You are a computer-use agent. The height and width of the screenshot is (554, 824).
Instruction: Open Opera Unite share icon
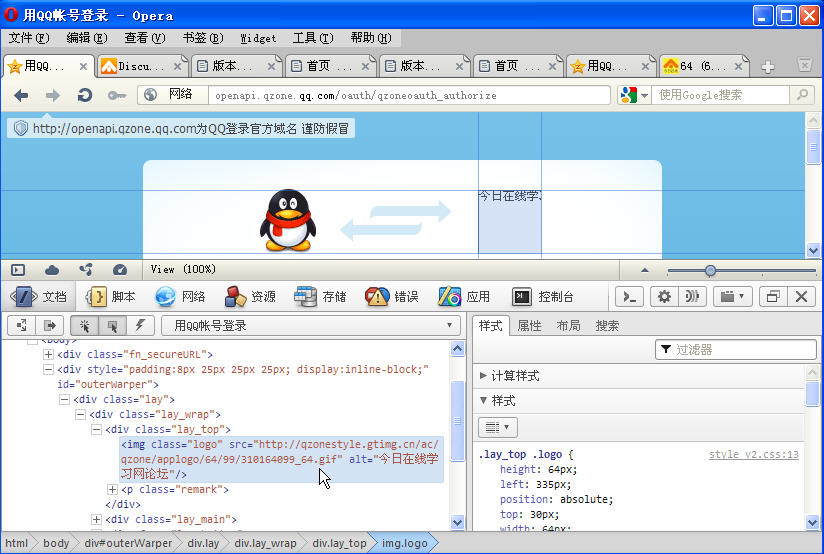click(x=86, y=270)
